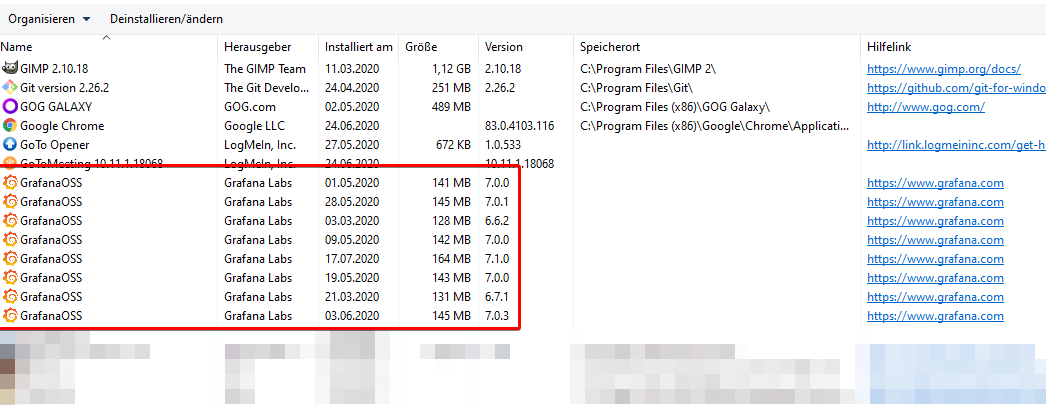Open the link.logmeininc.com help link

(956, 145)
